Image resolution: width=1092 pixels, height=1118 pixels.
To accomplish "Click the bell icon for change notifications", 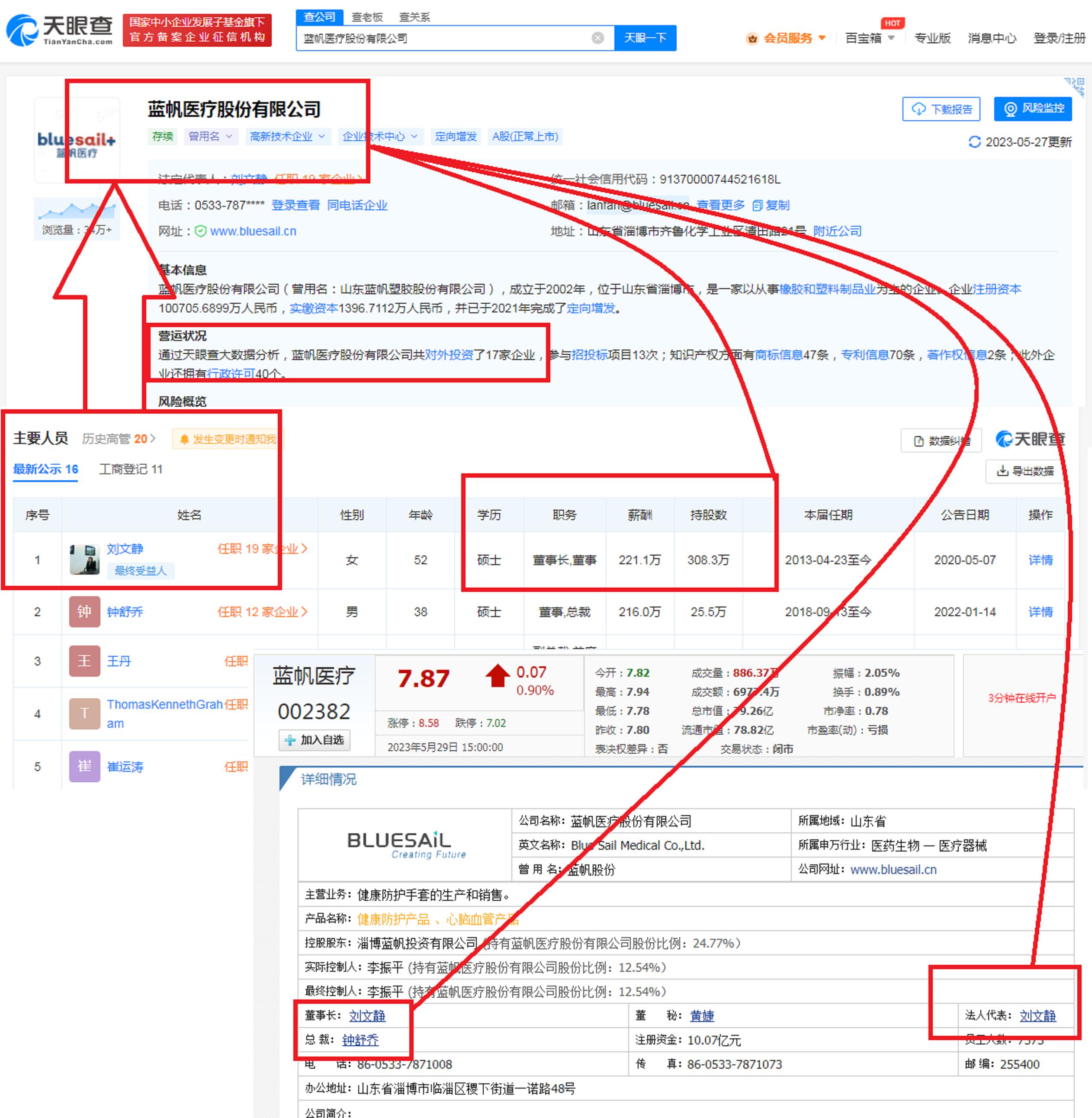I will click(184, 440).
